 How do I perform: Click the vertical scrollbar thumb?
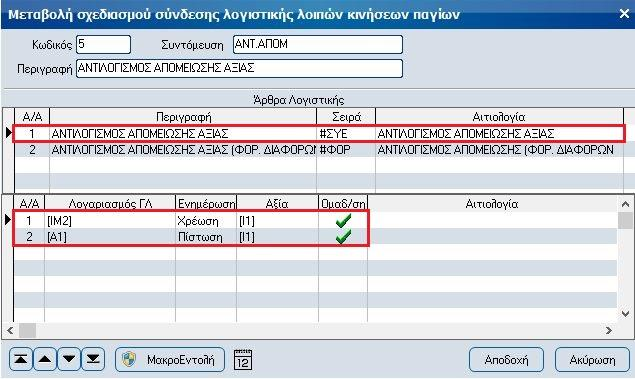tap(626, 221)
